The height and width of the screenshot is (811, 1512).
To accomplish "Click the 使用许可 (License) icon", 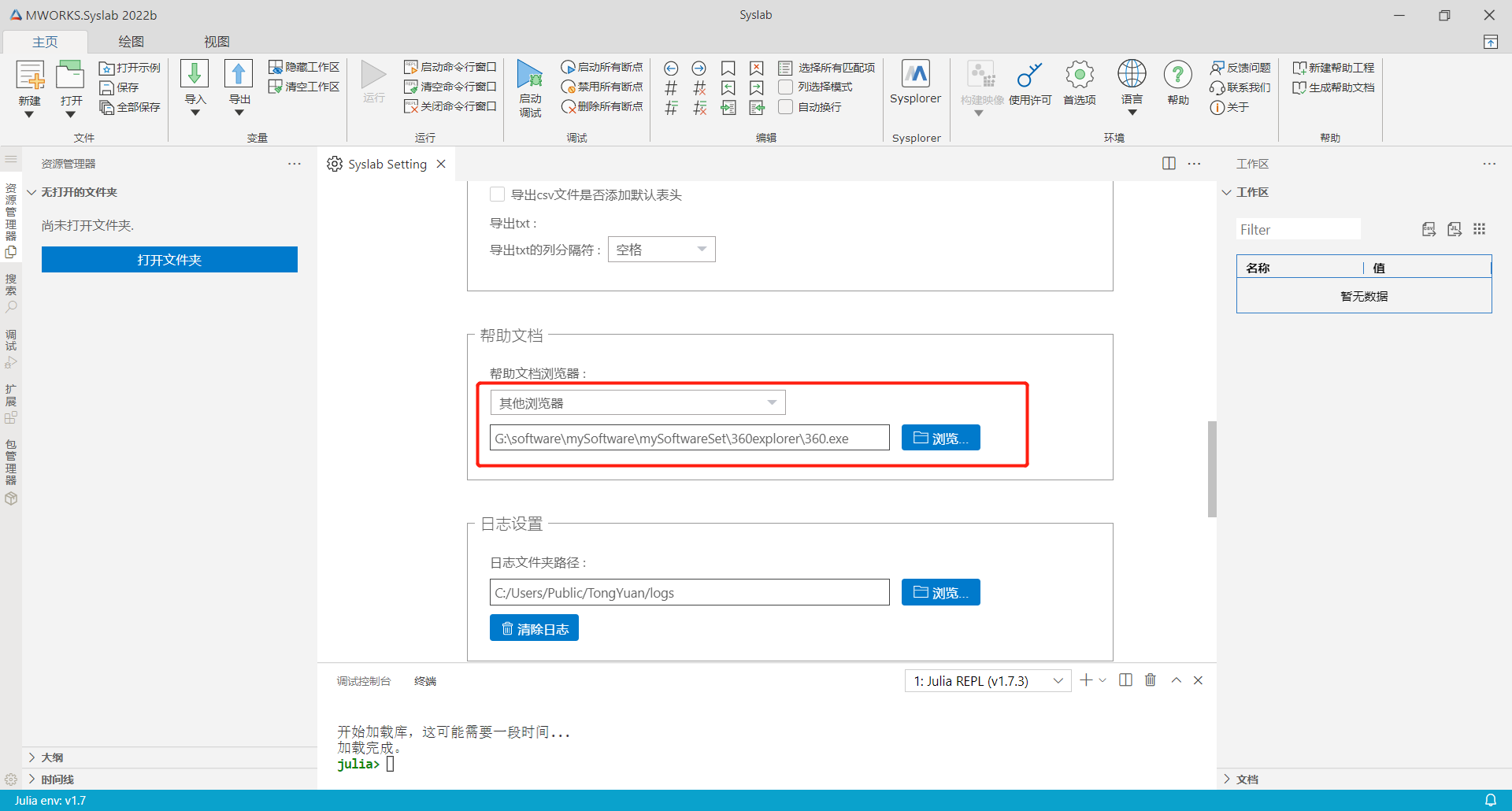I will [1029, 75].
